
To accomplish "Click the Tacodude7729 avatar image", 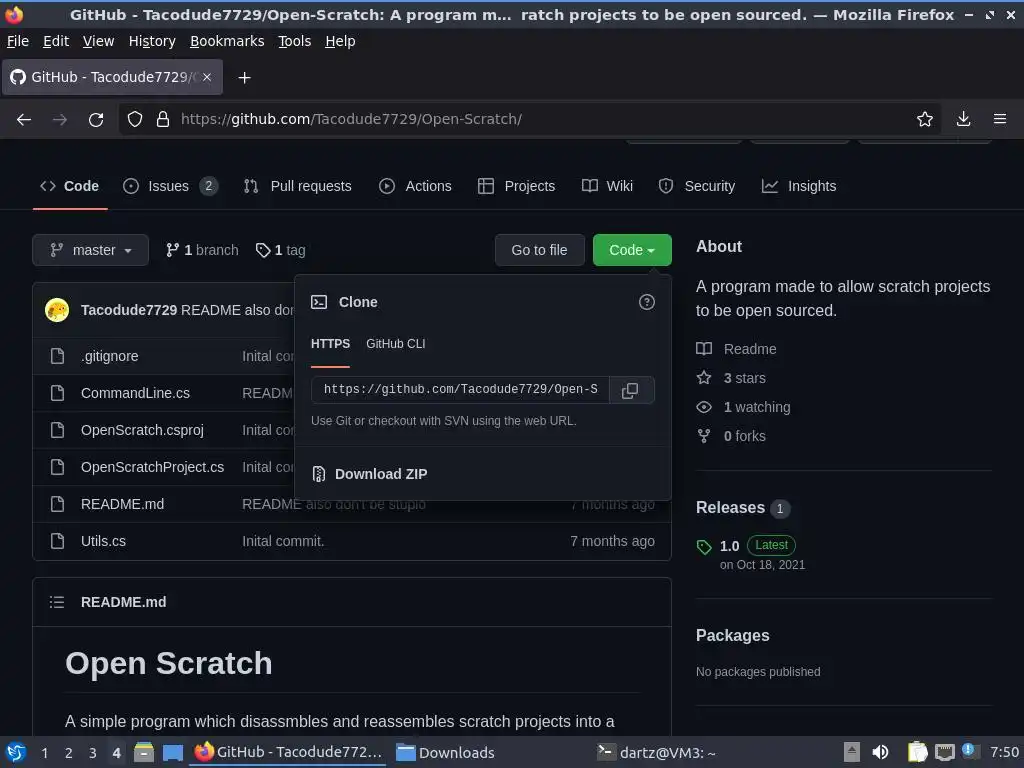I will [57, 310].
